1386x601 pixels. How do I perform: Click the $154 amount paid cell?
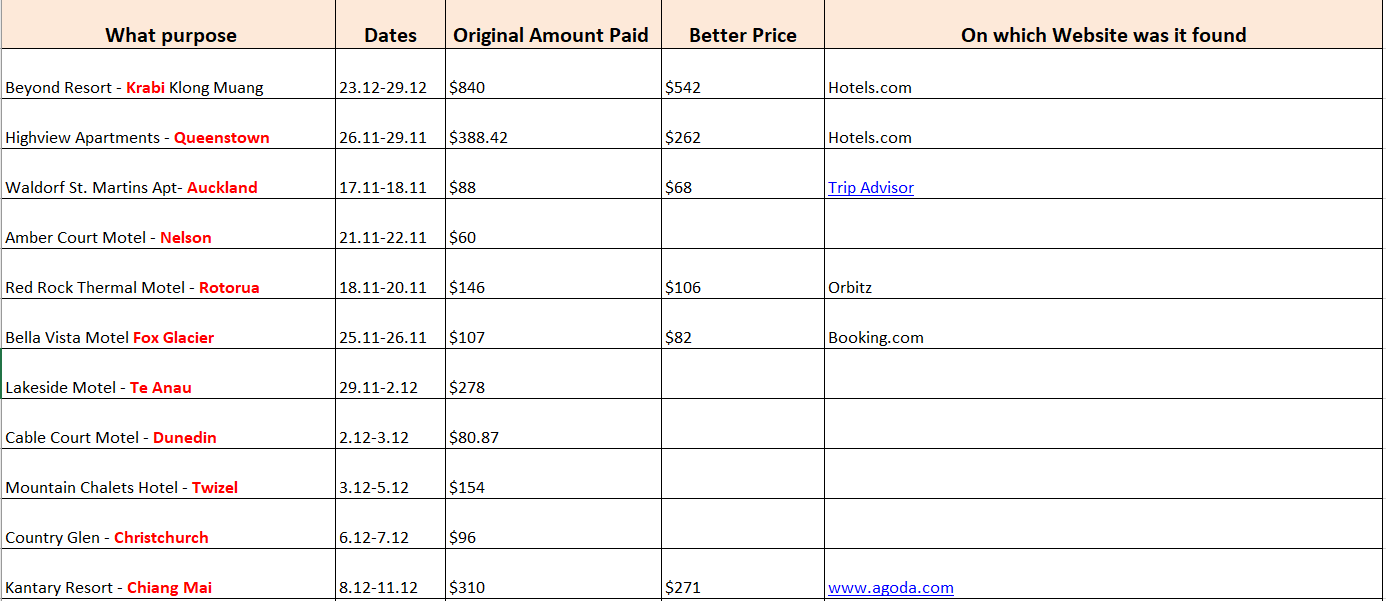553,475
